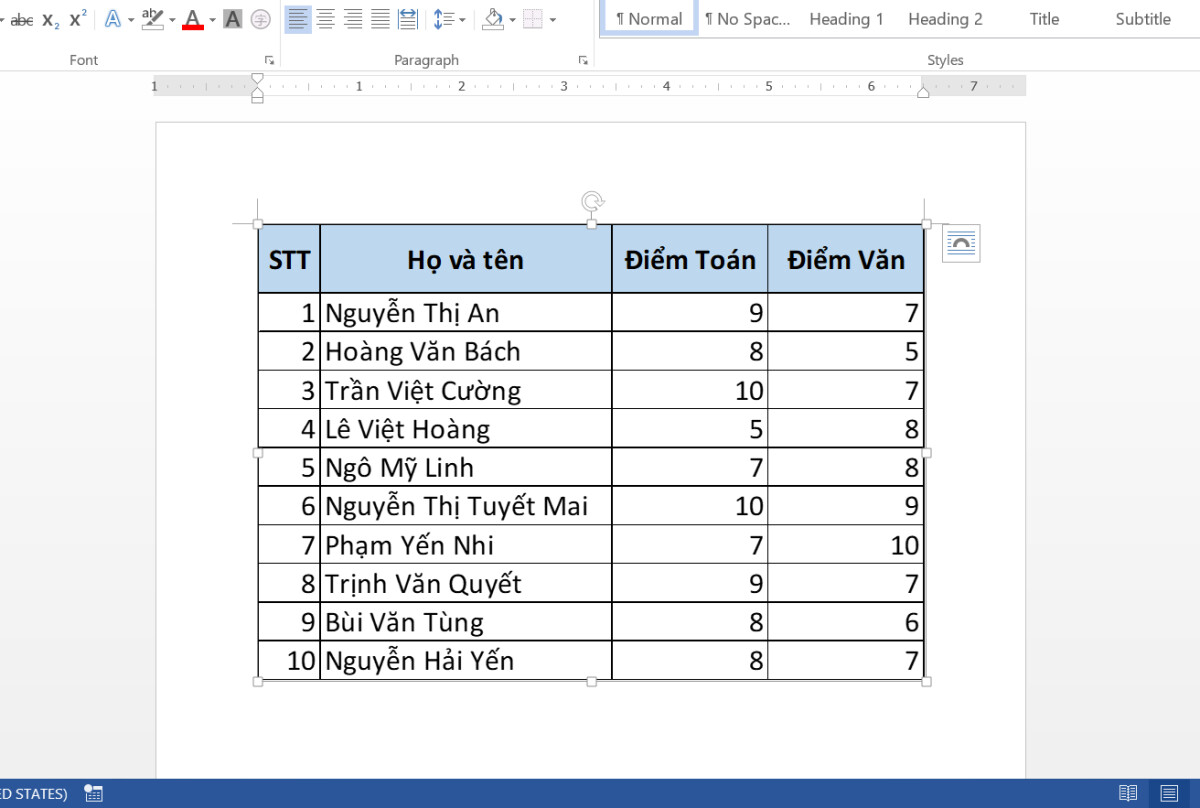This screenshot has height=808, width=1200.
Task: Apply strikethrough formatting with the abc button
Action: 21,19
